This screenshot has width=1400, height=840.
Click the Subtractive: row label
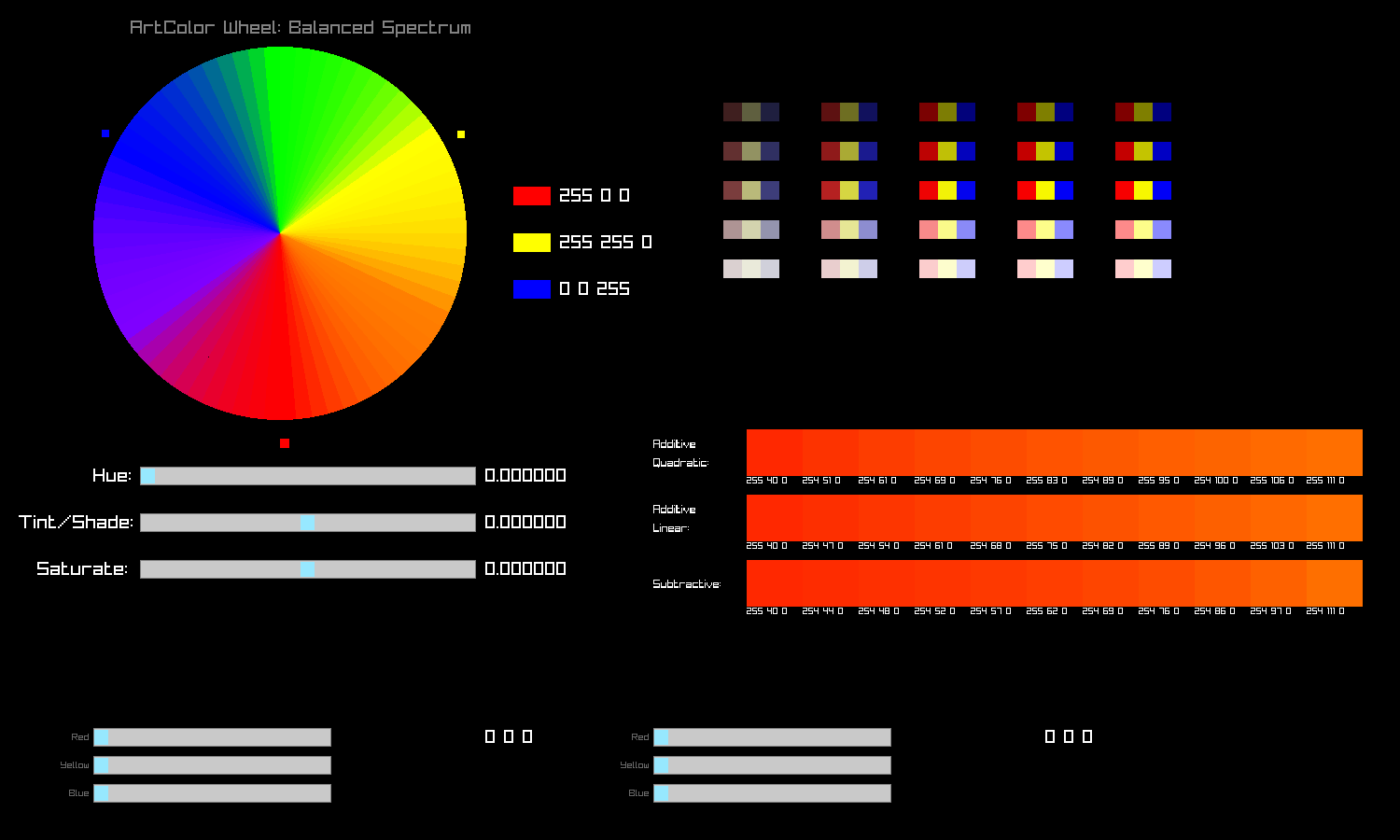687,584
